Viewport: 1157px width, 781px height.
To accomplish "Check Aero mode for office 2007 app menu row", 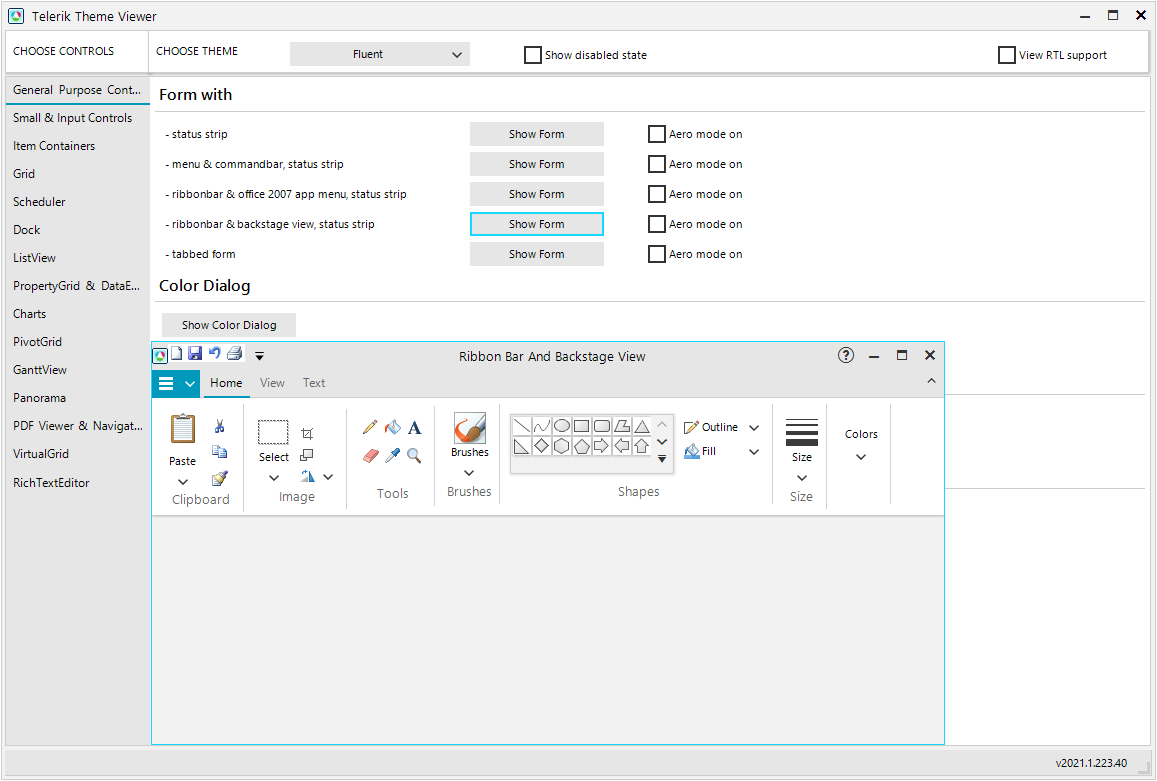I will 657,194.
